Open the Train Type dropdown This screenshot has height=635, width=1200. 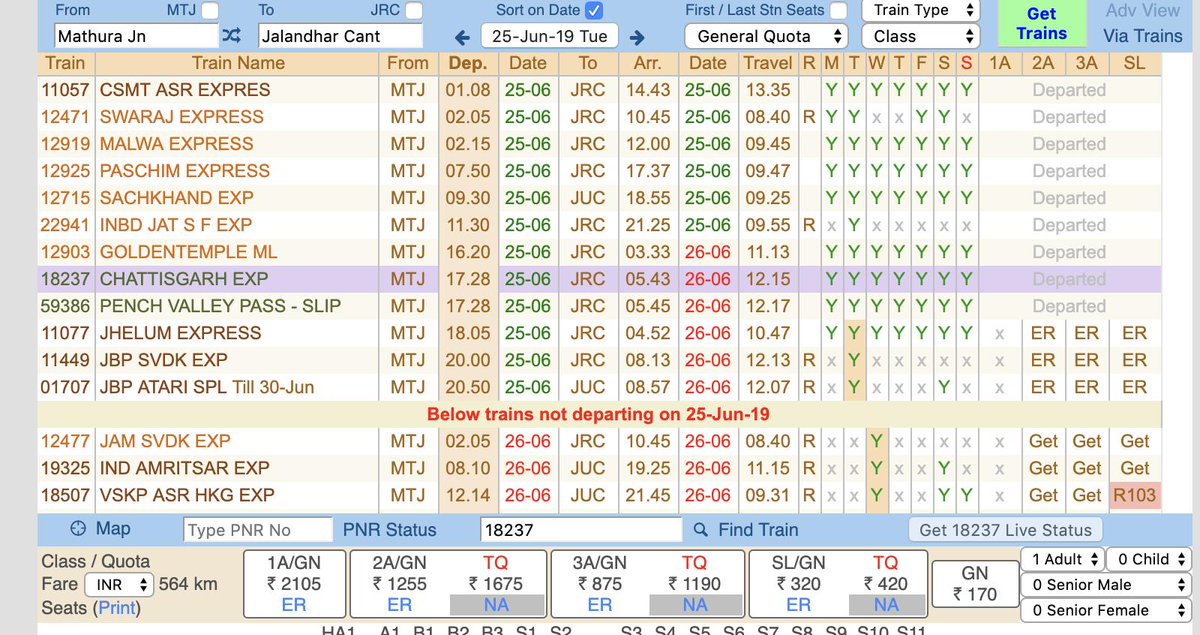[920, 10]
